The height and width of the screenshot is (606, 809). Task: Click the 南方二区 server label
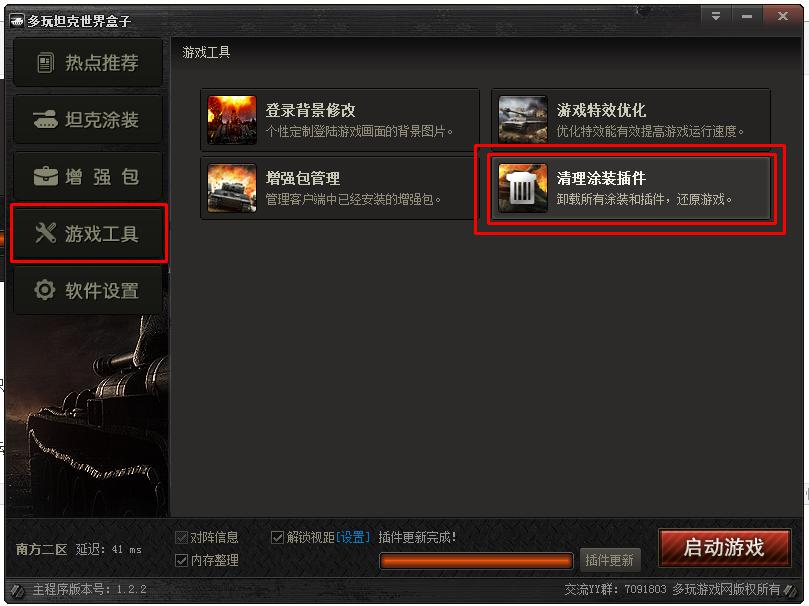coord(41,549)
